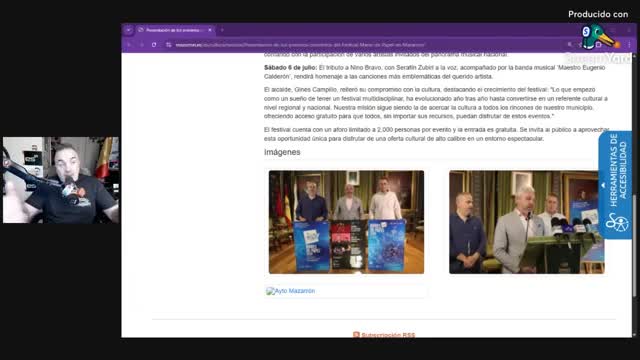Click the zoom magnifier icon in the address bar
Viewport: 640px width, 360px height.
[570, 45]
